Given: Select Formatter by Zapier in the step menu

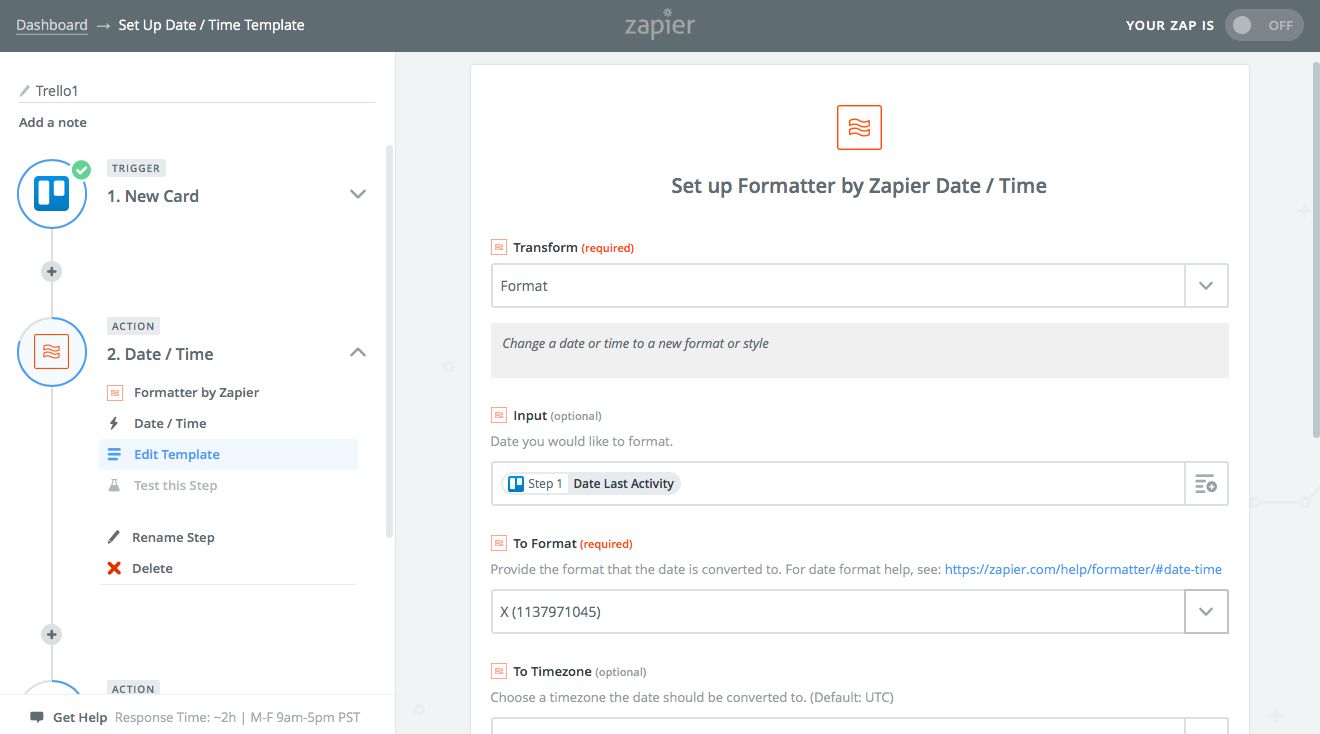Looking at the screenshot, I should click(196, 392).
